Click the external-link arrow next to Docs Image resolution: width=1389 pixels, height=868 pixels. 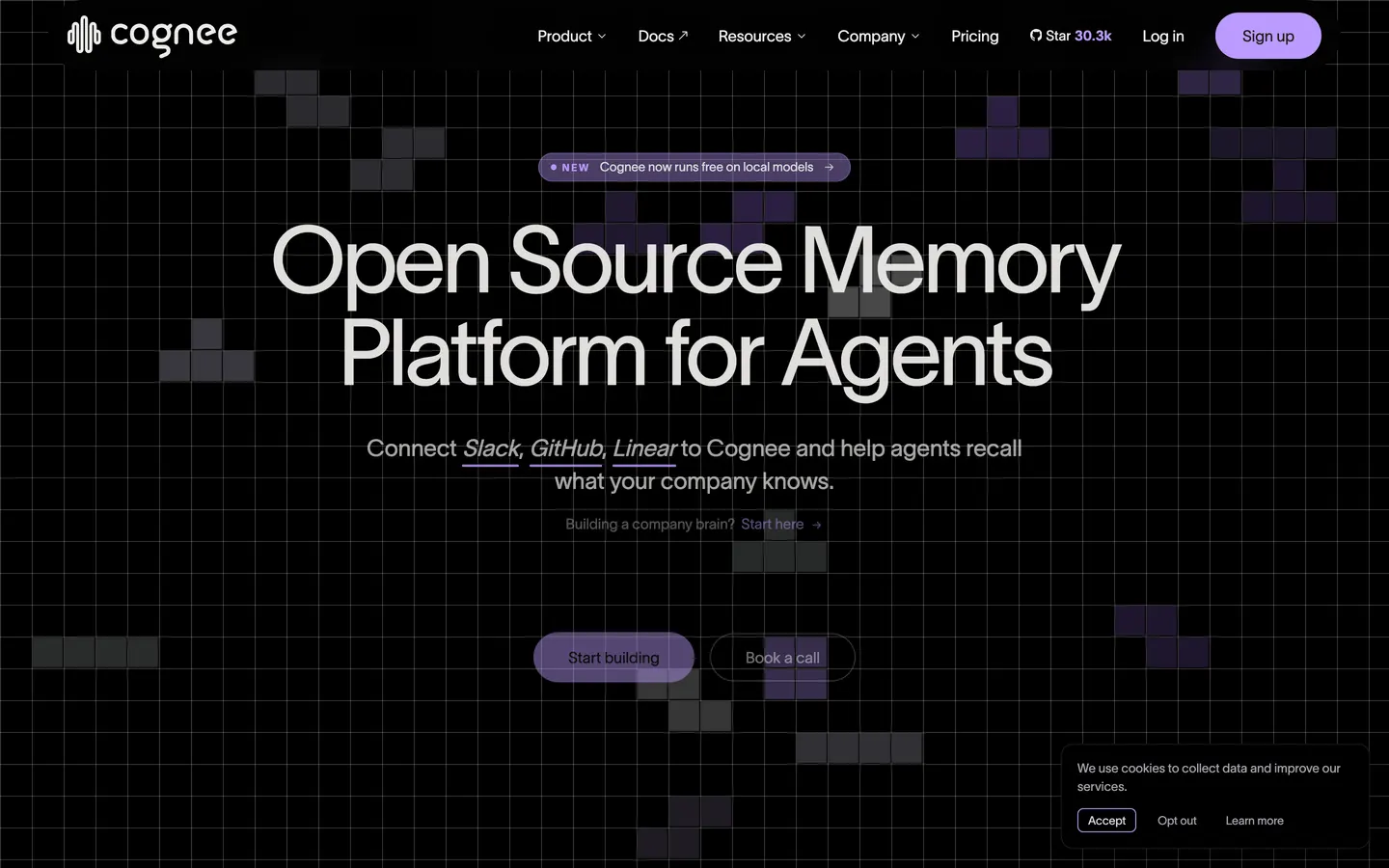(683, 36)
